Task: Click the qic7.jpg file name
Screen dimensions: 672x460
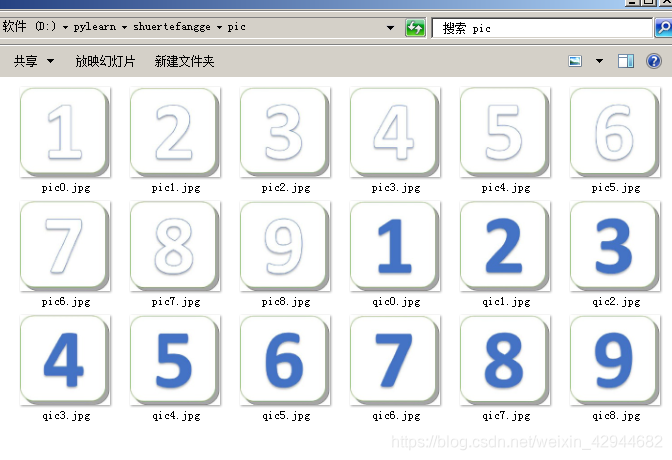Action: [506, 416]
